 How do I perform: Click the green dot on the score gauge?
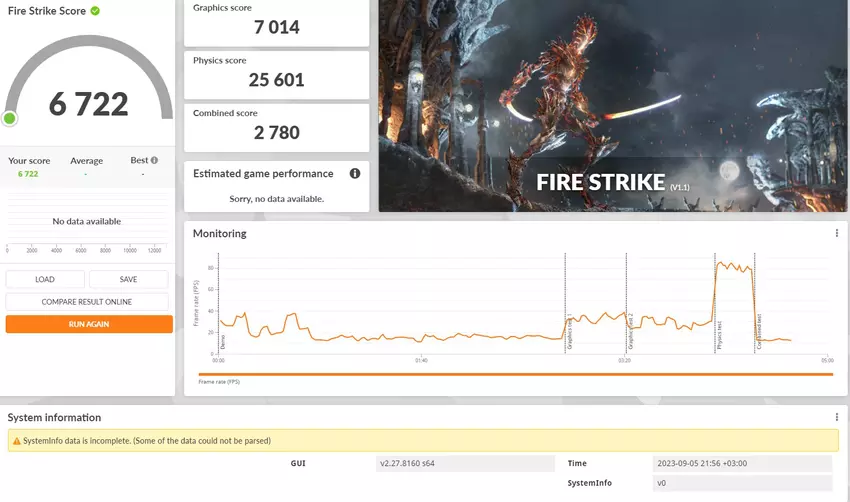click(10, 119)
